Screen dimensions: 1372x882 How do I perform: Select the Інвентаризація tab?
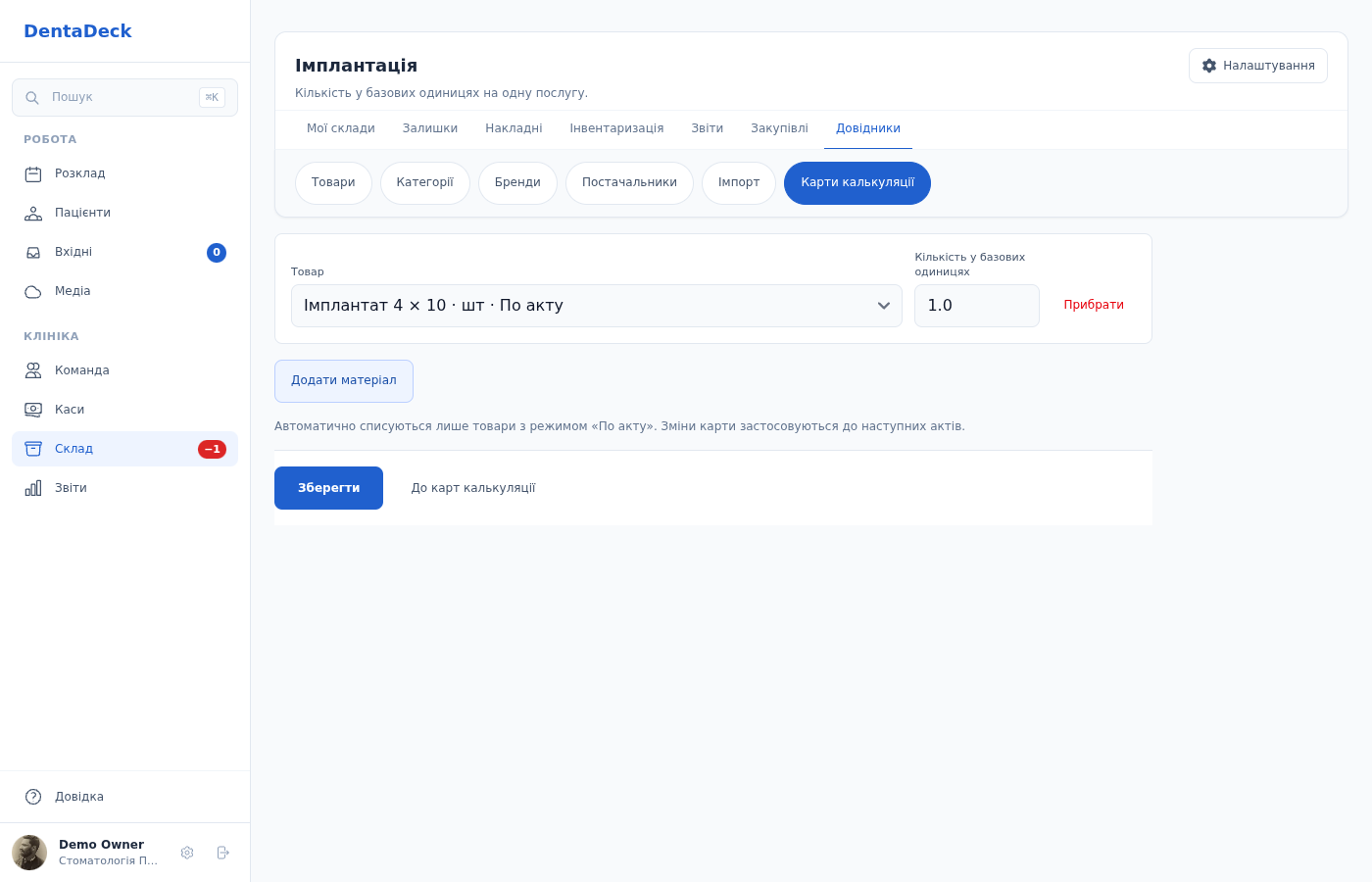616,129
